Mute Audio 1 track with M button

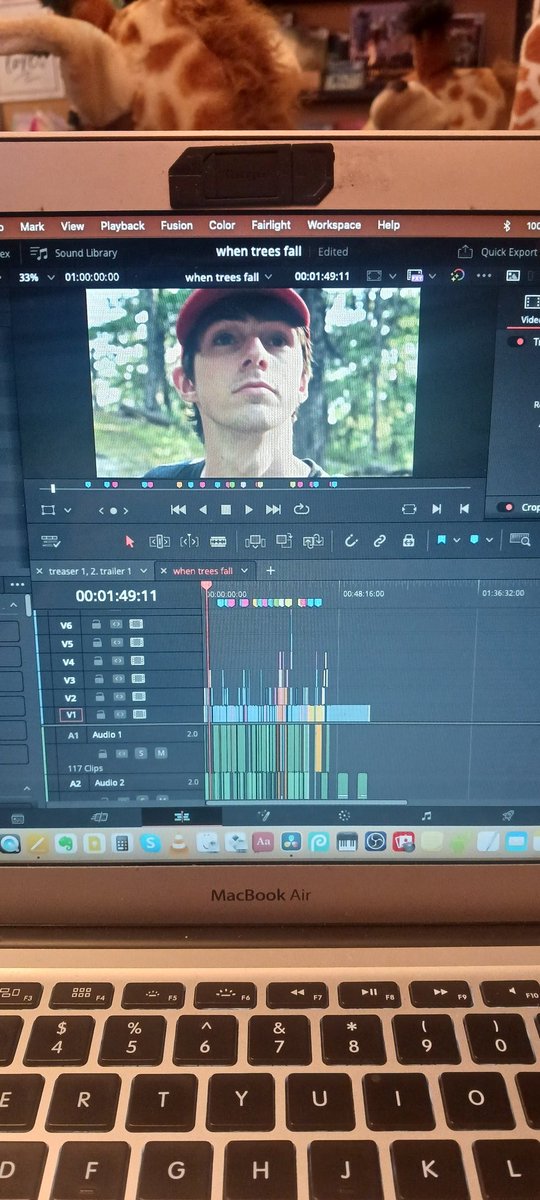tap(160, 752)
